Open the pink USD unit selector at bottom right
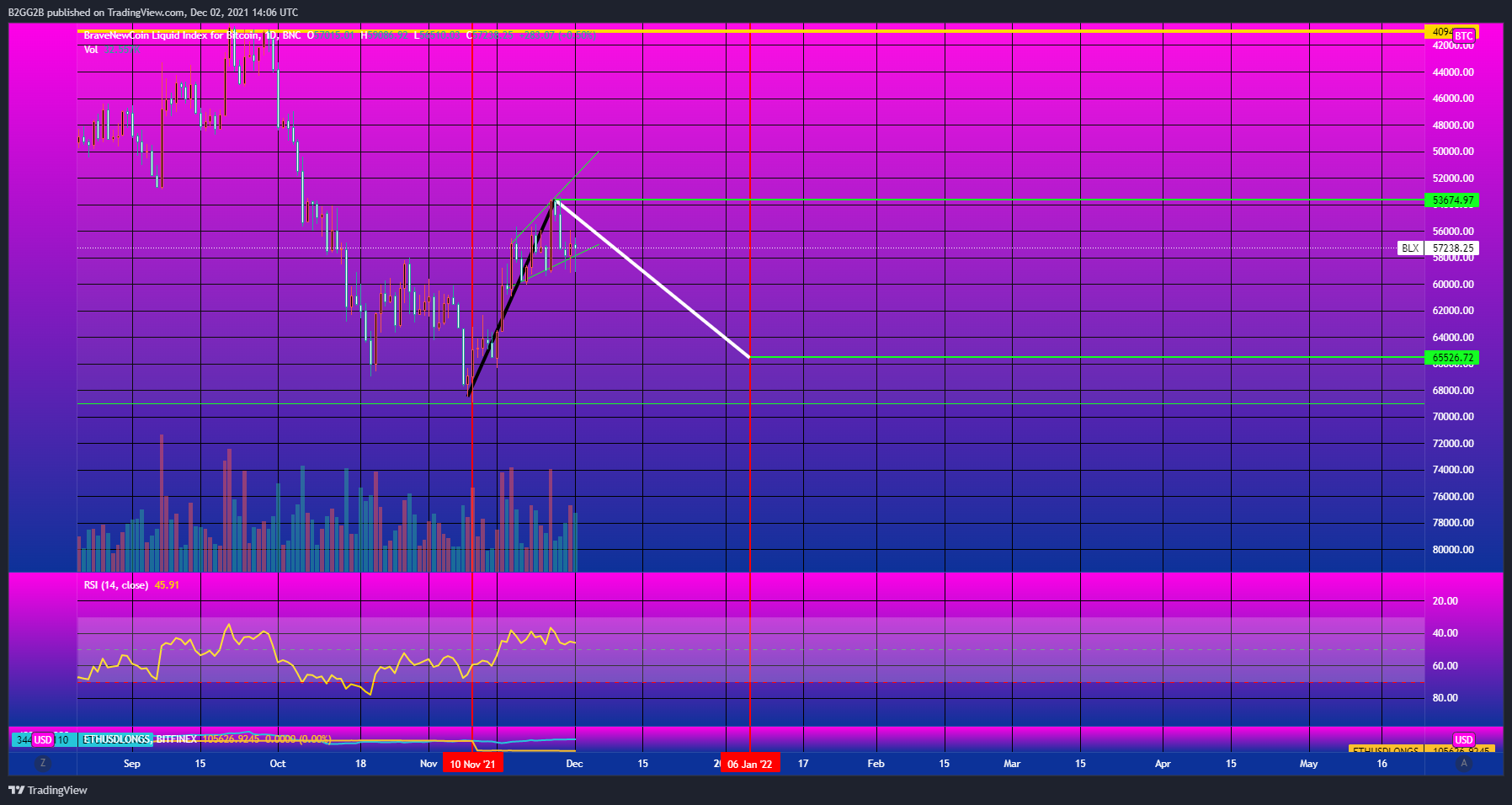This screenshot has height=805, width=1512. (x=1464, y=740)
